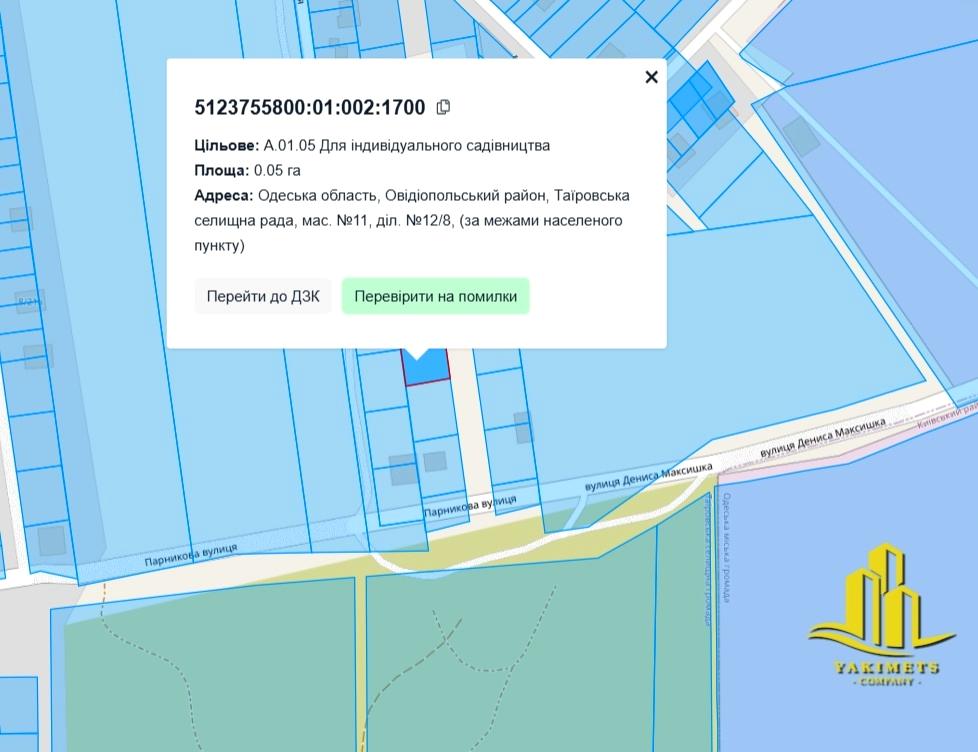This screenshot has height=752, width=978.
Task: Close the parcel info popup
Action: (x=651, y=77)
